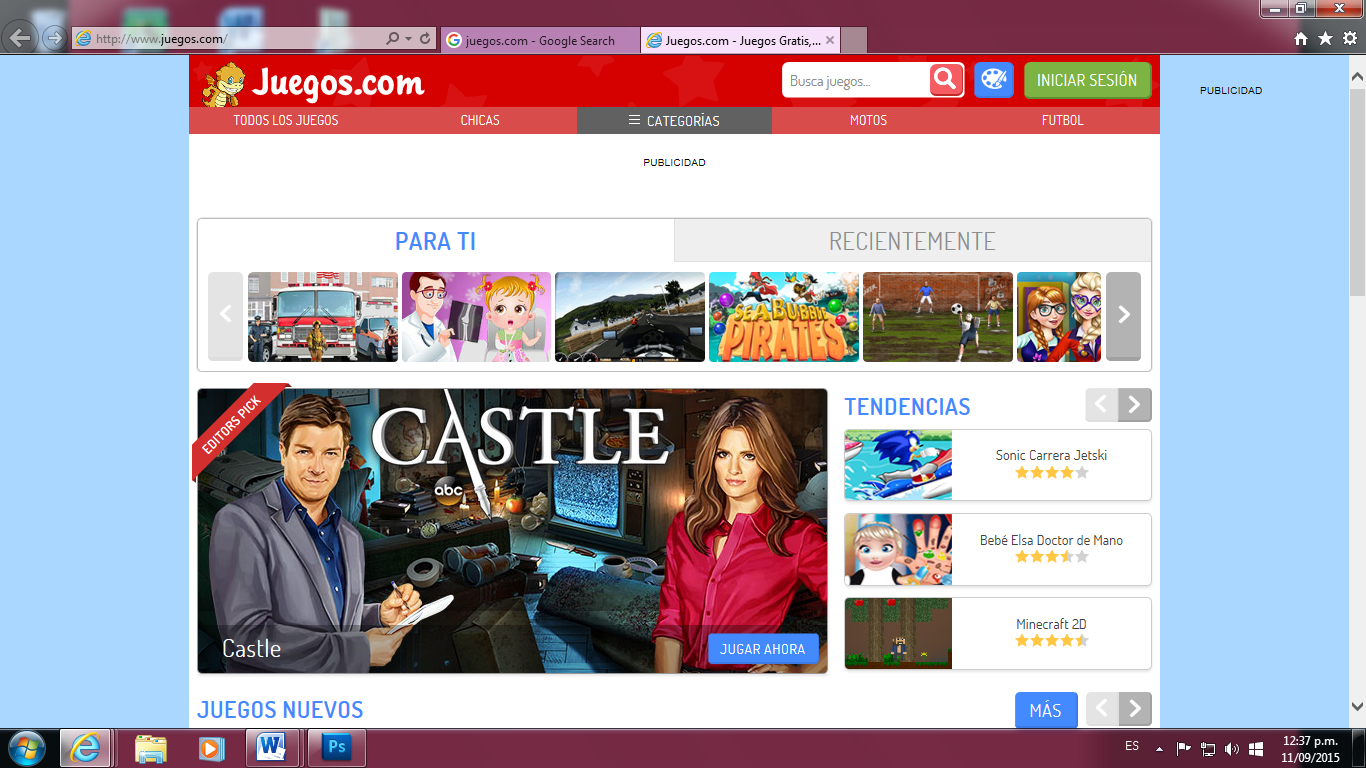Open the browser Tools gear icon
Screen dimensions: 1366x768
tap(1349, 39)
